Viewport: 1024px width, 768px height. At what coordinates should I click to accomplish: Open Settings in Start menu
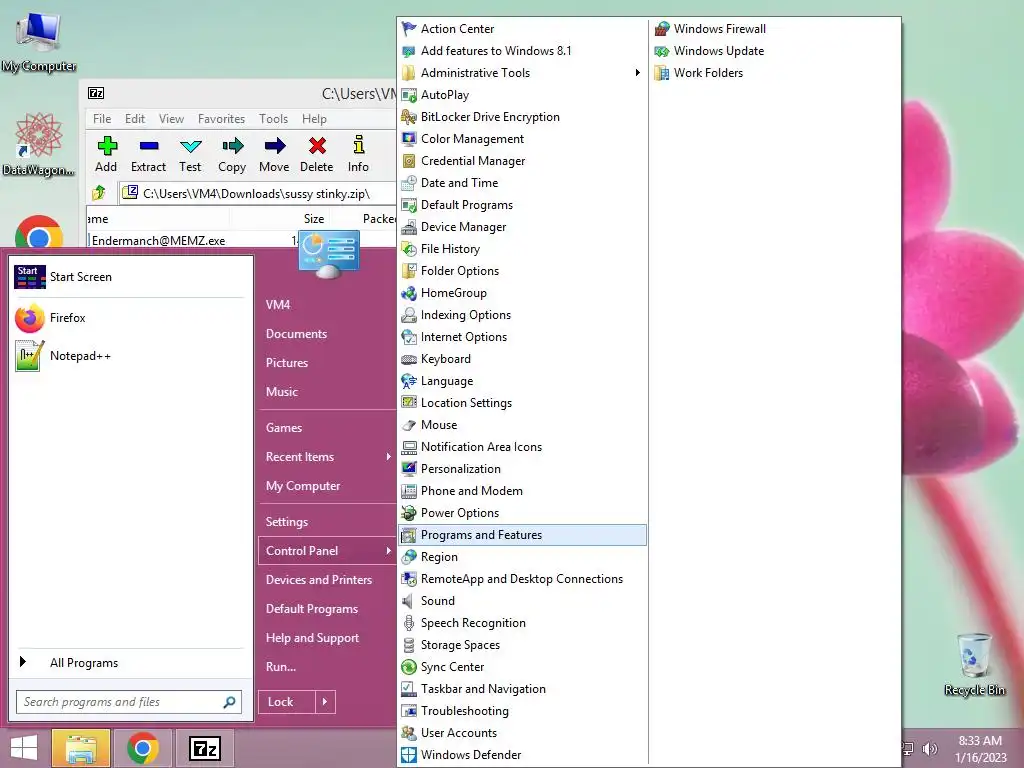coord(287,522)
